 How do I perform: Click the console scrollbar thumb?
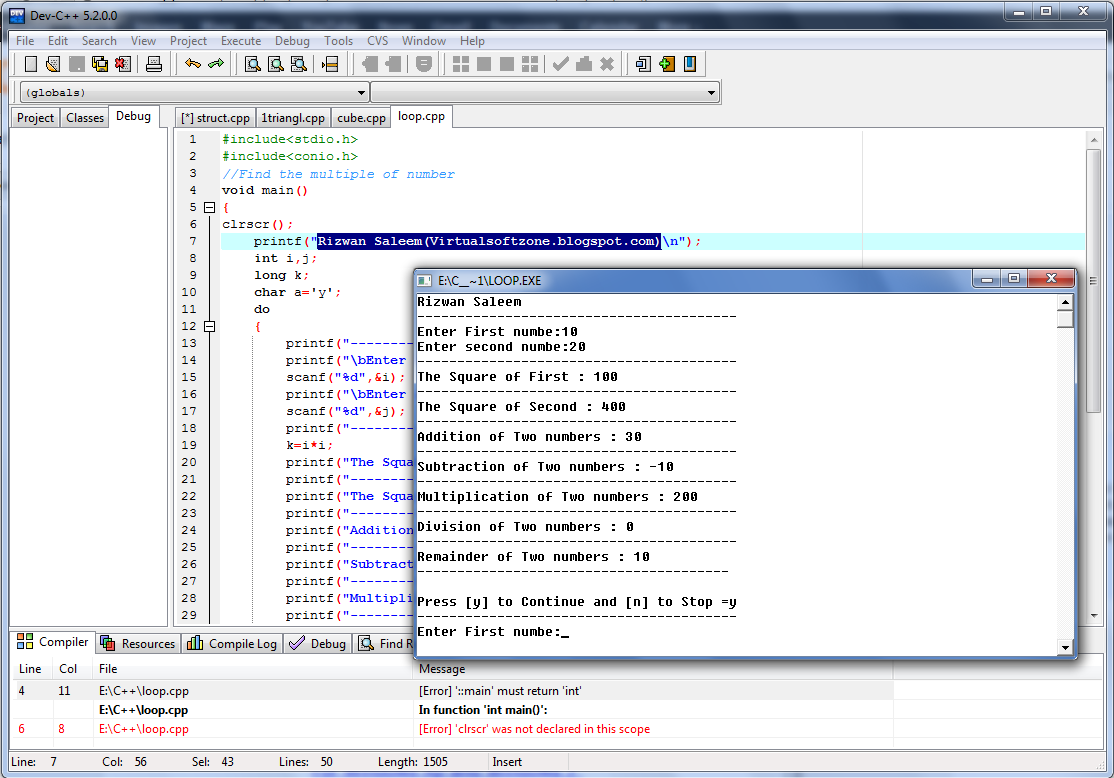click(x=1065, y=320)
